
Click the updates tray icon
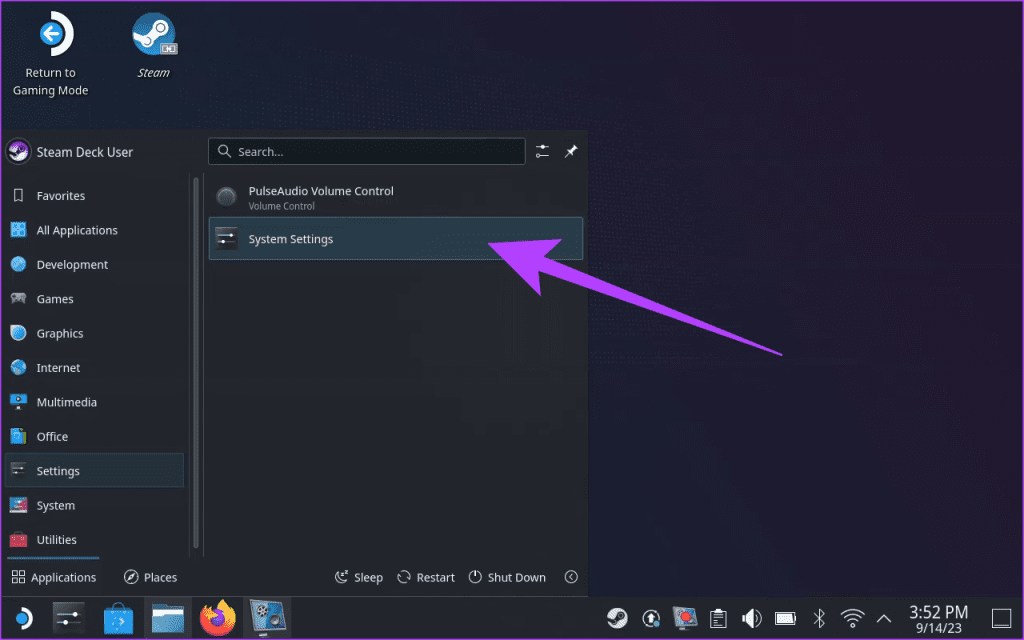[x=651, y=618]
